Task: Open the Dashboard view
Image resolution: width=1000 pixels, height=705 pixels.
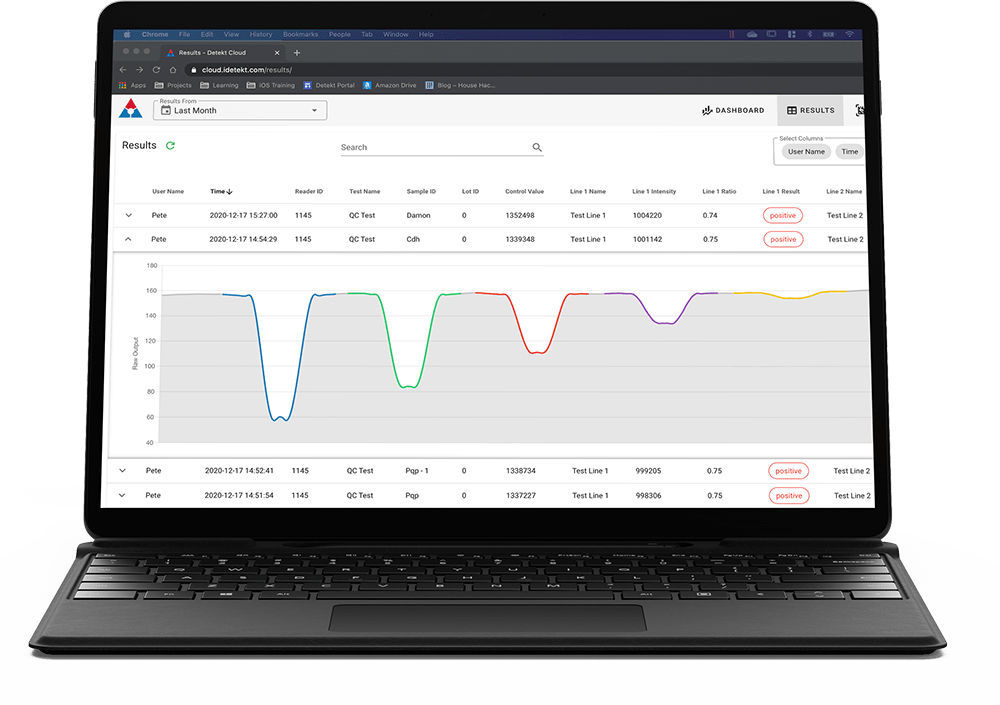Action: tap(733, 110)
